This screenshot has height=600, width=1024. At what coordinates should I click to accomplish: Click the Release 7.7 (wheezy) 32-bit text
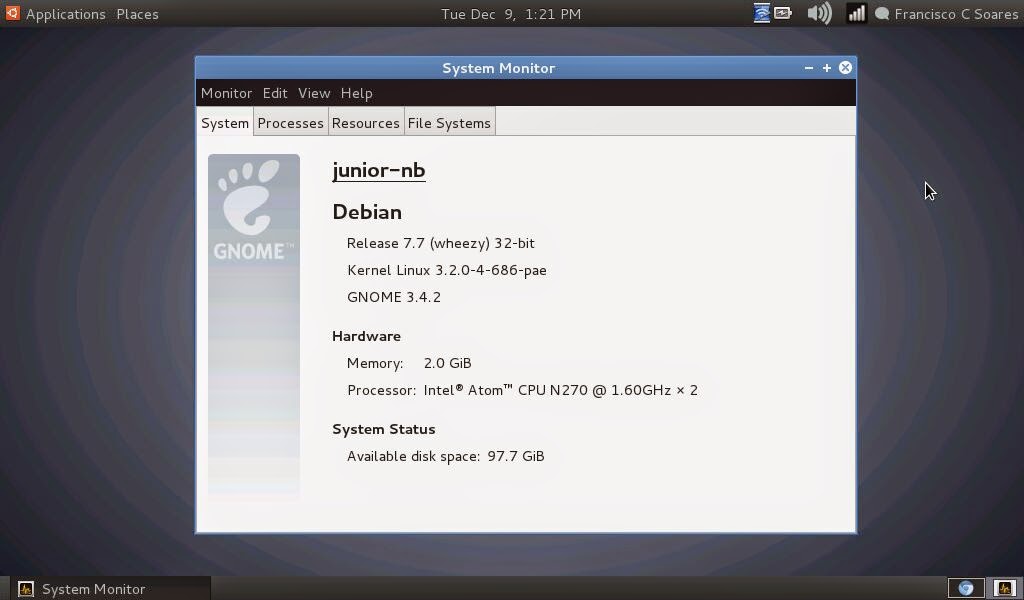pos(441,244)
